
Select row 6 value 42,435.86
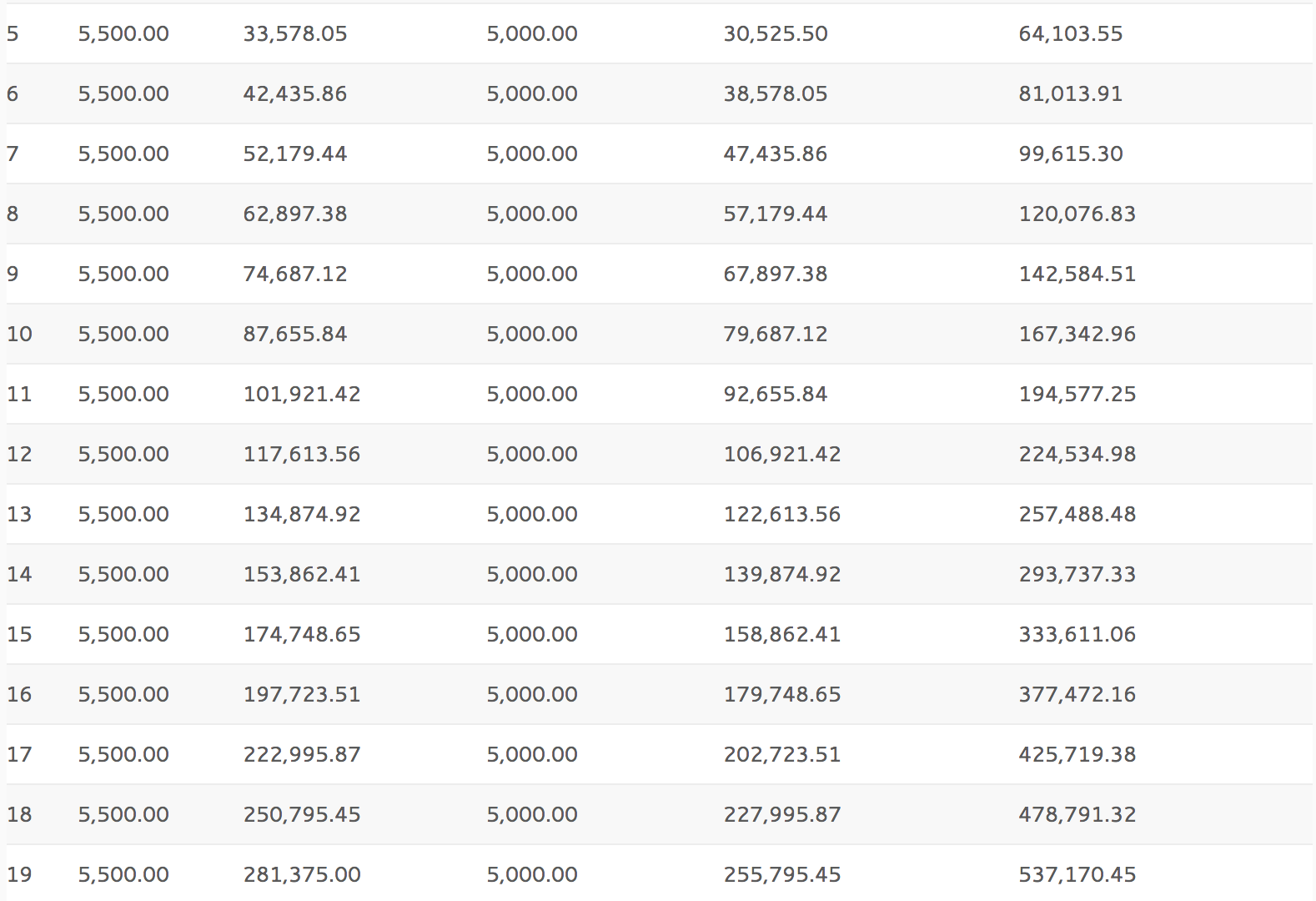pos(295,93)
